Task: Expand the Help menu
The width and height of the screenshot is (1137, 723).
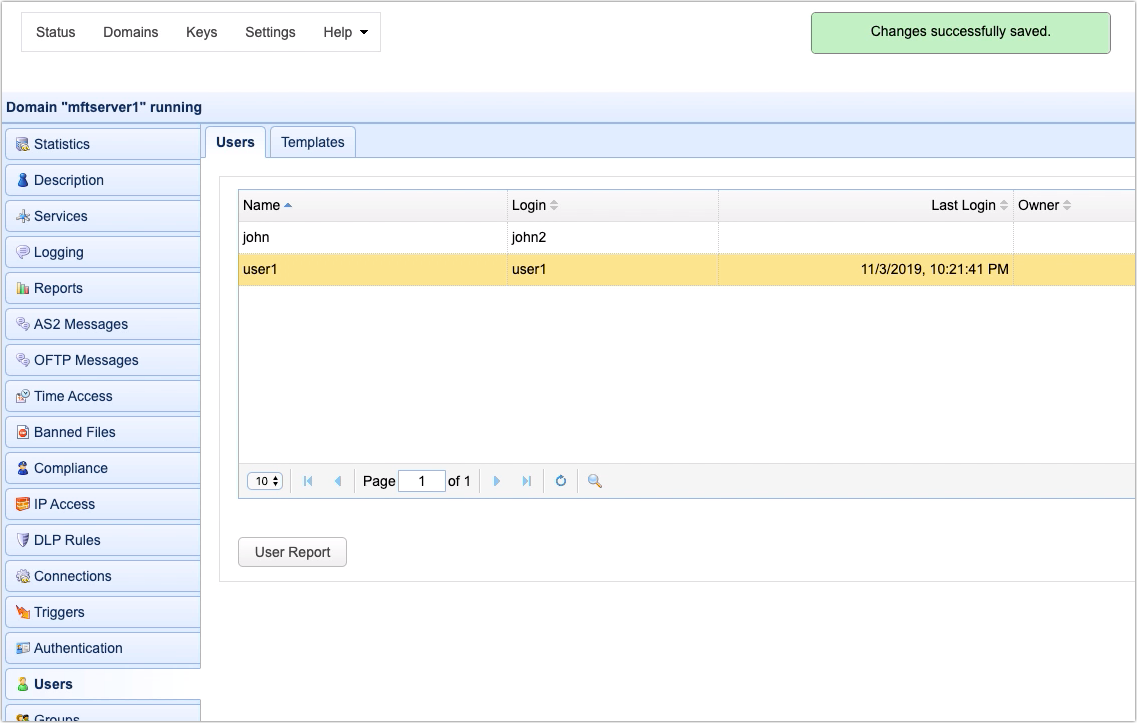Action: point(344,32)
